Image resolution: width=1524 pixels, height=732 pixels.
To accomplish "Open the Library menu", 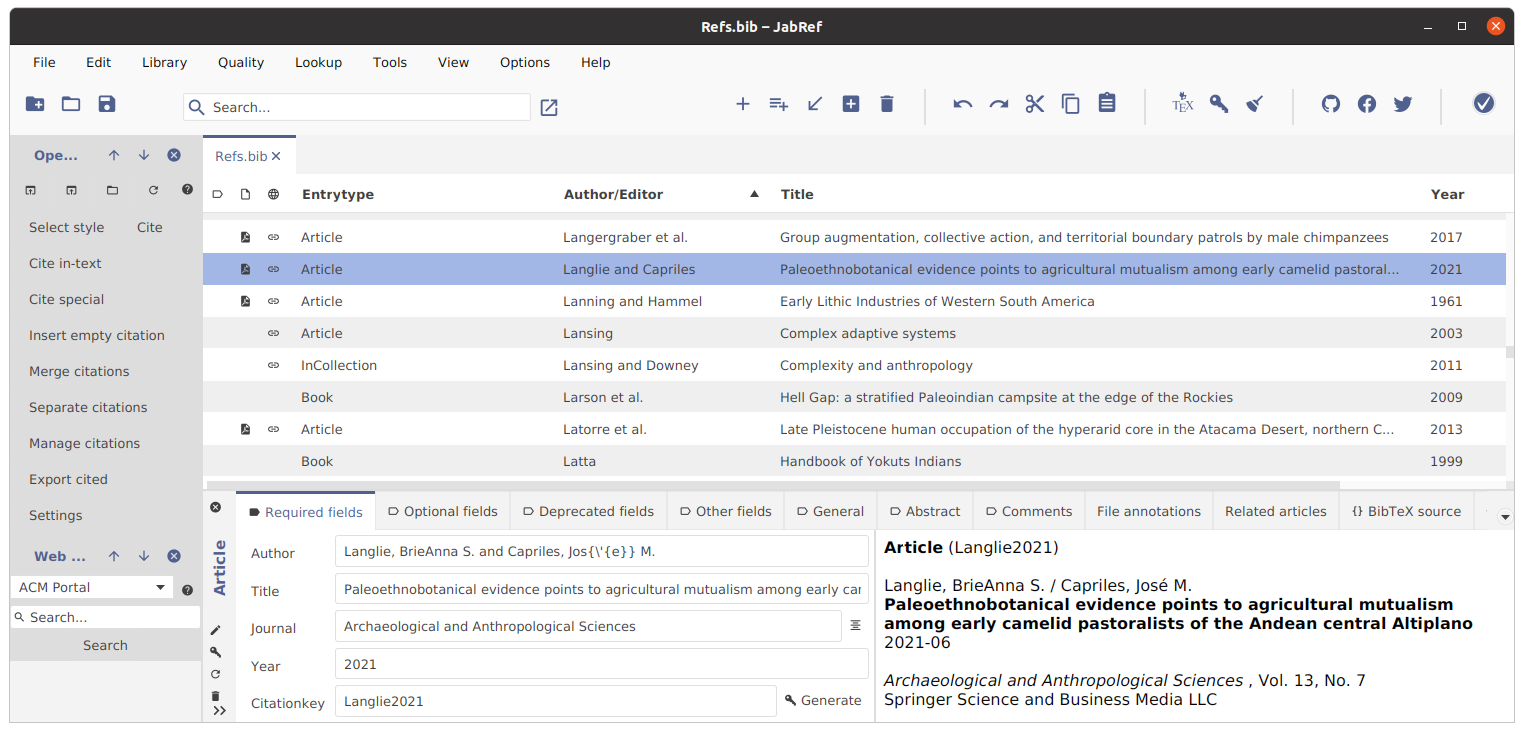I will click(x=164, y=62).
